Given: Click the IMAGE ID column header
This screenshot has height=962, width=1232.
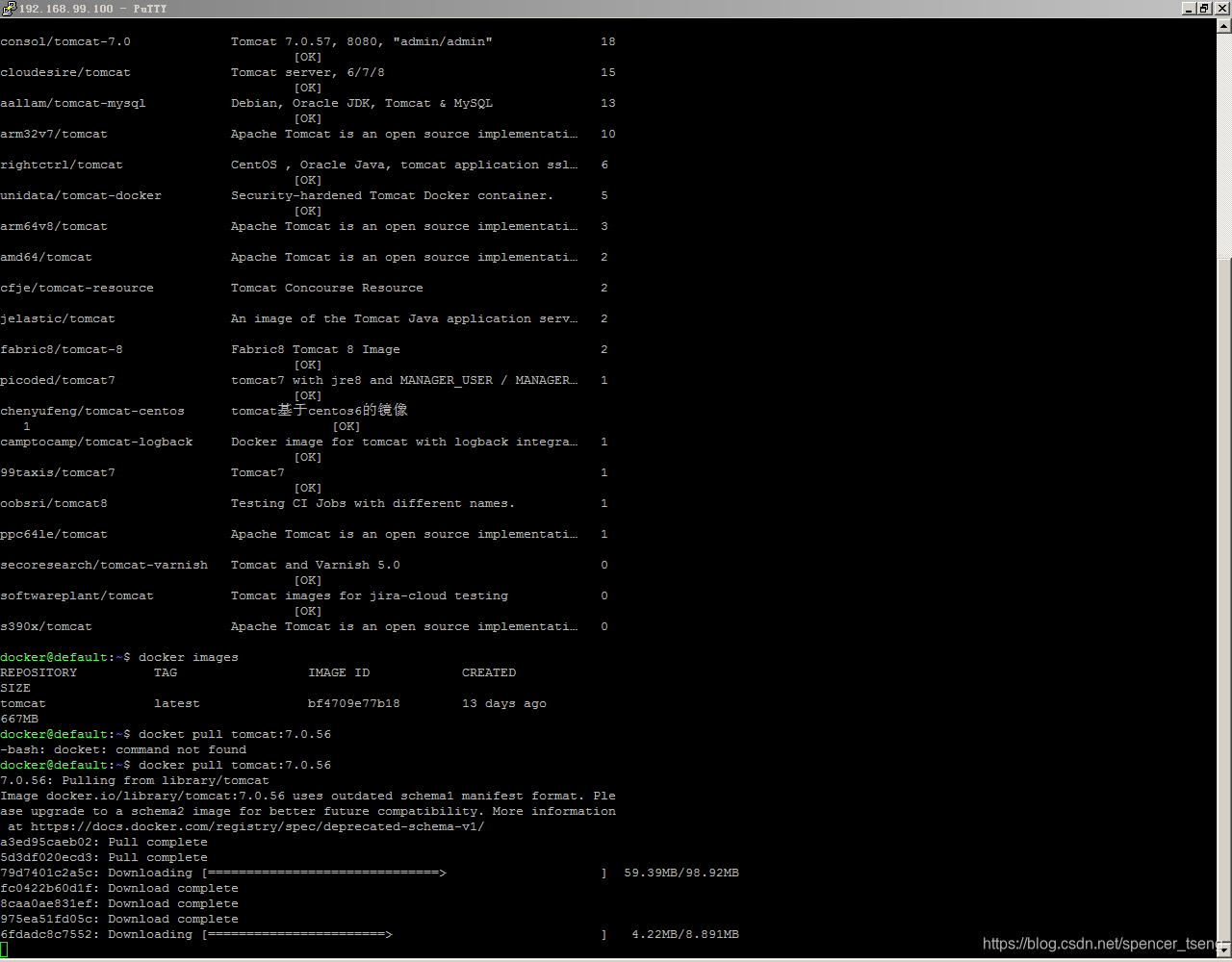Looking at the screenshot, I should click(339, 672).
